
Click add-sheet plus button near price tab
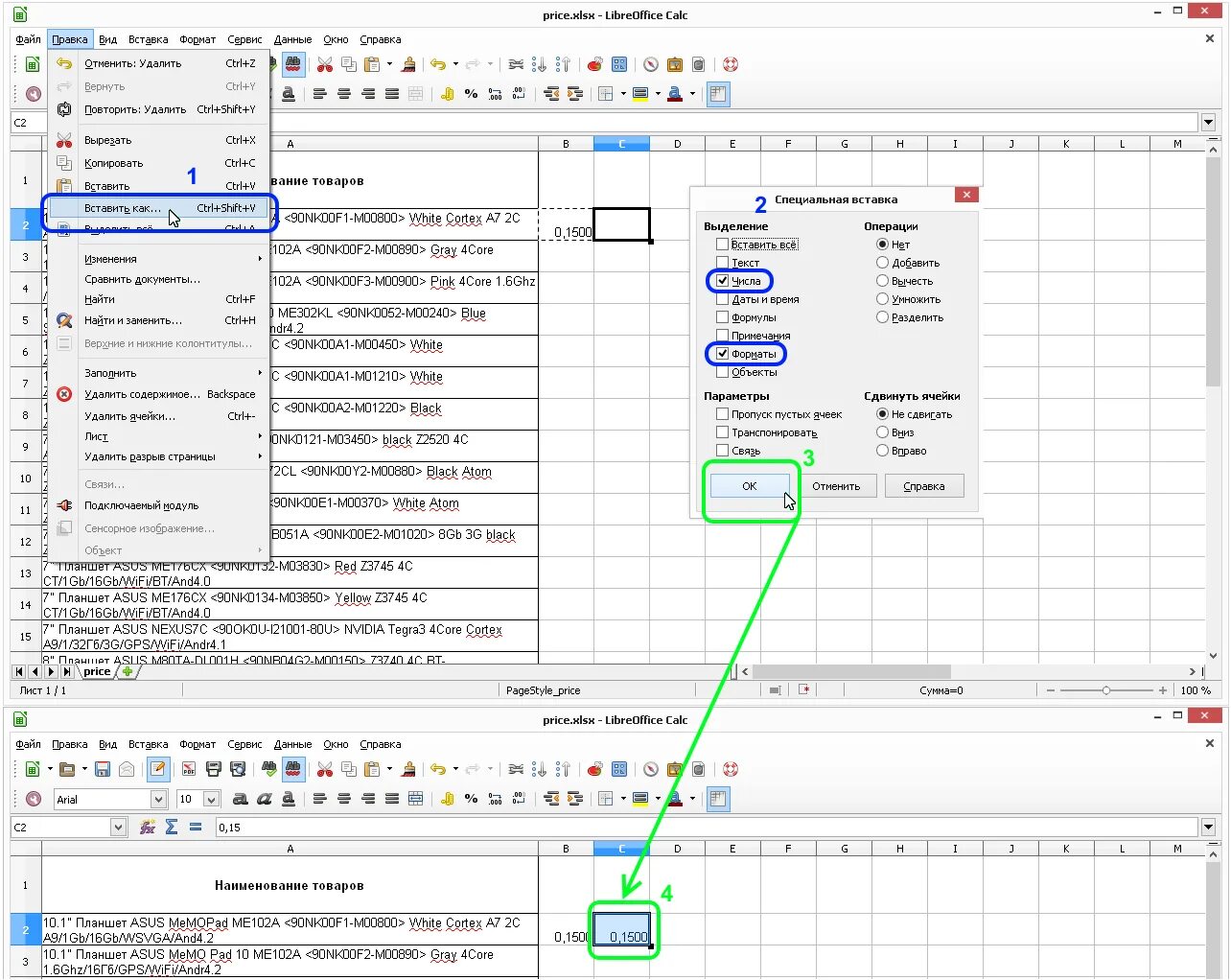tap(127, 671)
